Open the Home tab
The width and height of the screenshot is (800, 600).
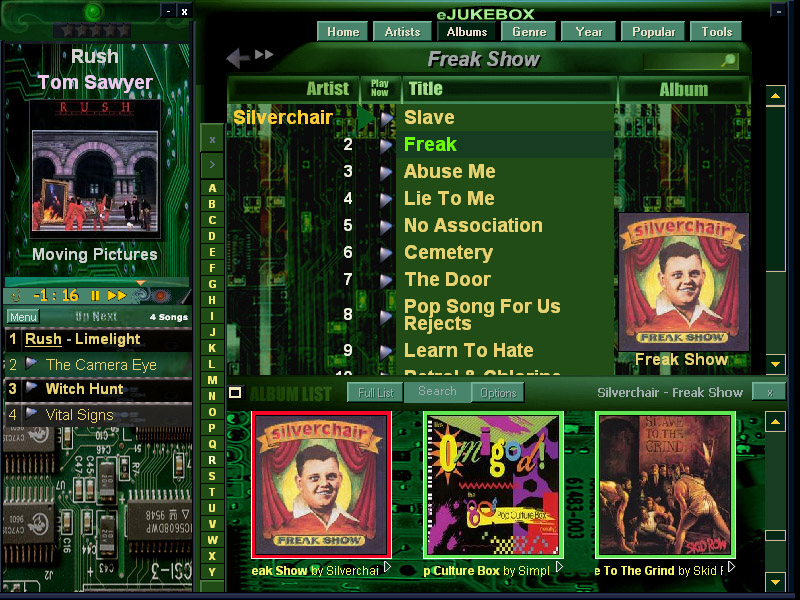(343, 32)
